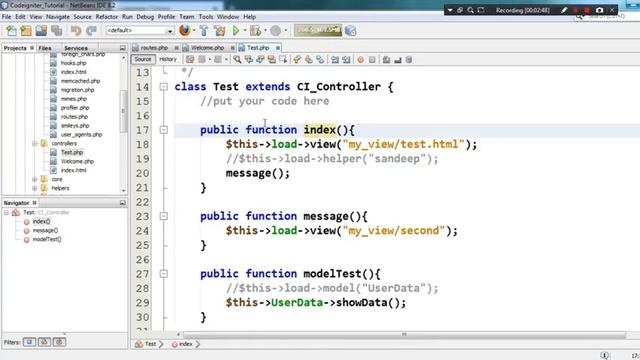Viewport: 640px width, 360px height.
Task: Collapse the index() function fold
Action: point(164,130)
